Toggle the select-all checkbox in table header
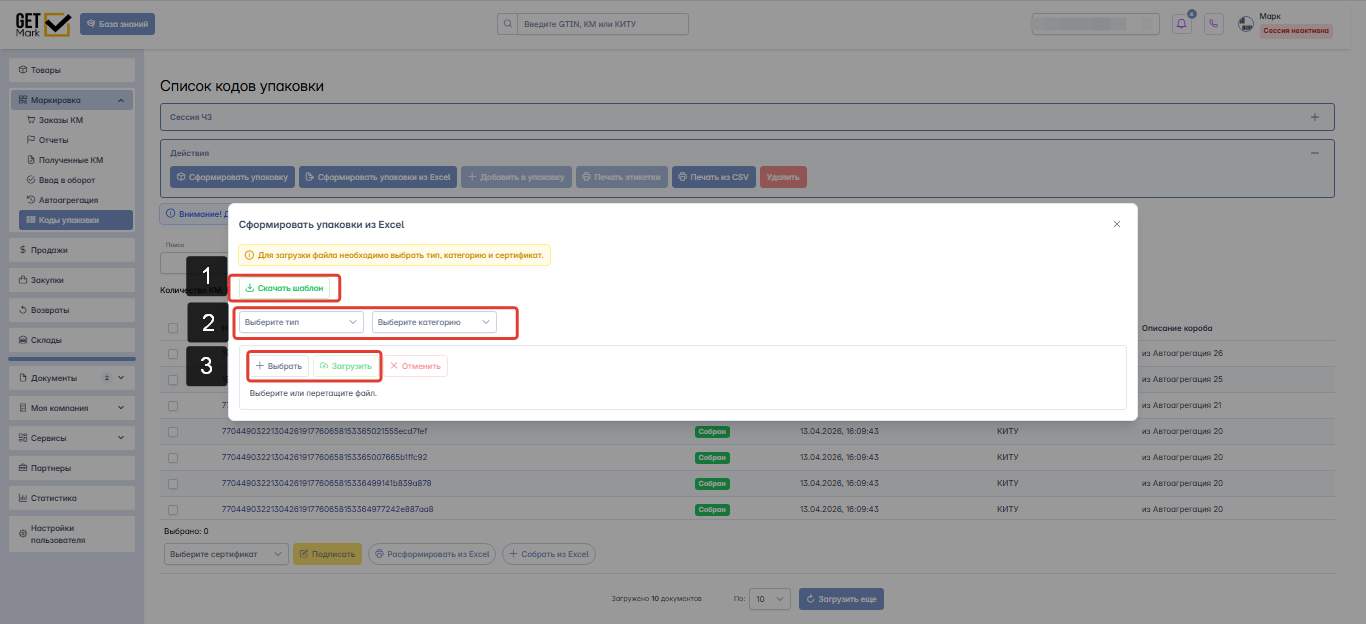1366x624 pixels. 173,328
